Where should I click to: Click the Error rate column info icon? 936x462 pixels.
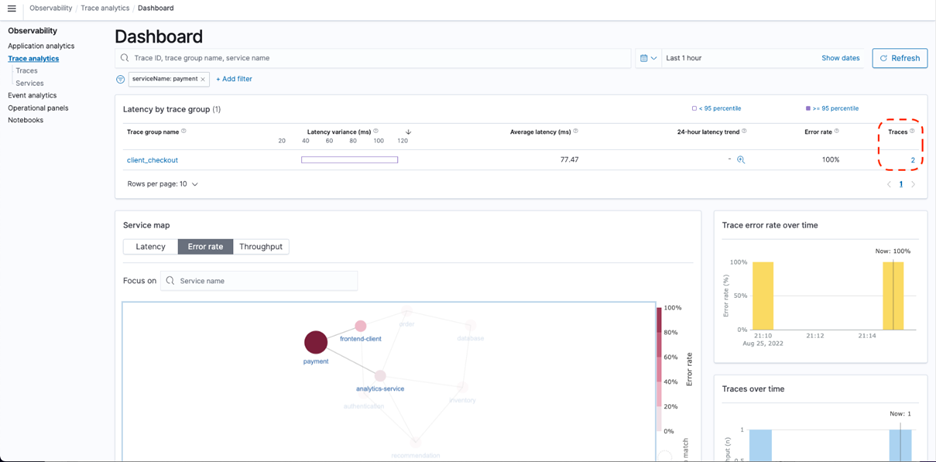tap(836, 131)
